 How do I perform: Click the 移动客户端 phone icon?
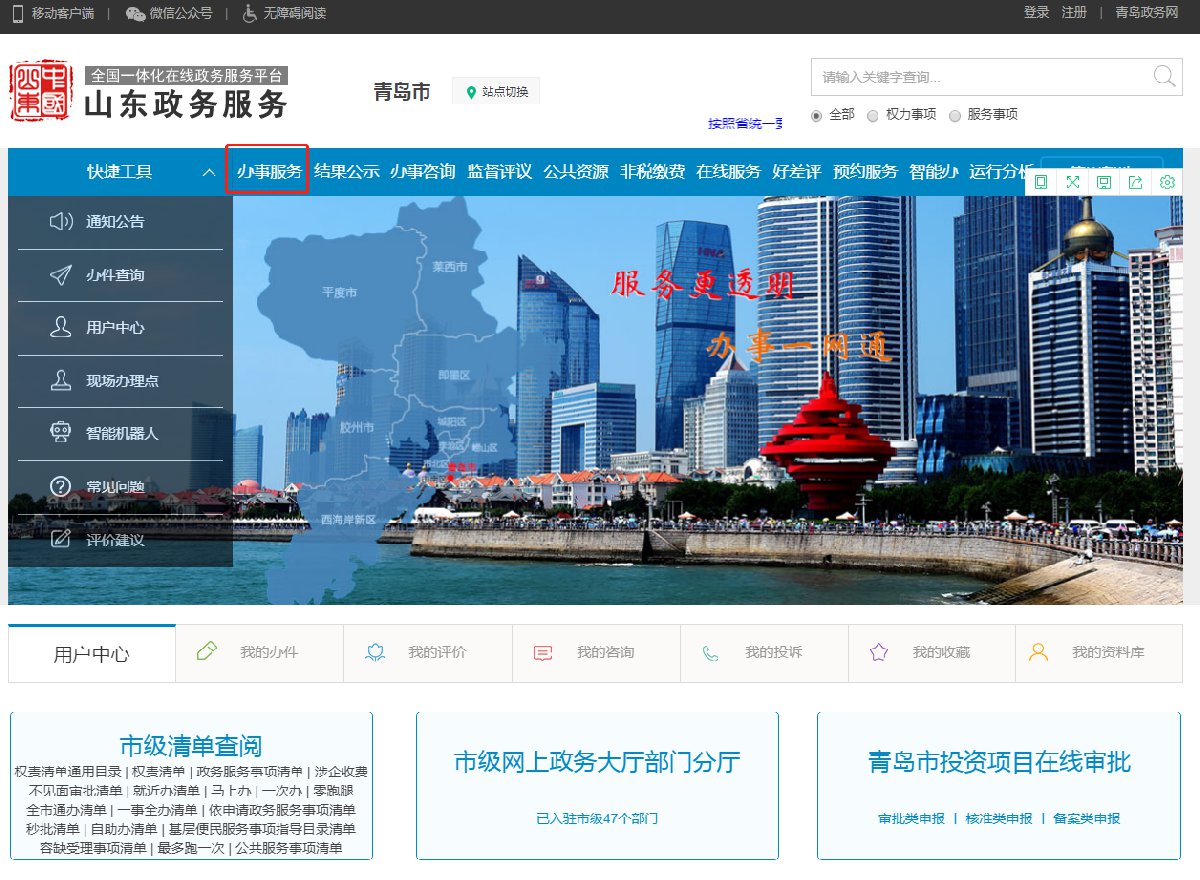(18, 13)
